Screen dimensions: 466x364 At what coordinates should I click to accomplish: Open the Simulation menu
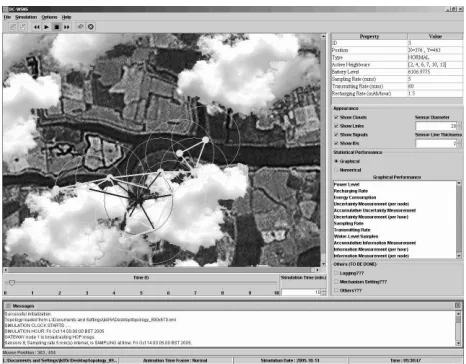click(26, 17)
